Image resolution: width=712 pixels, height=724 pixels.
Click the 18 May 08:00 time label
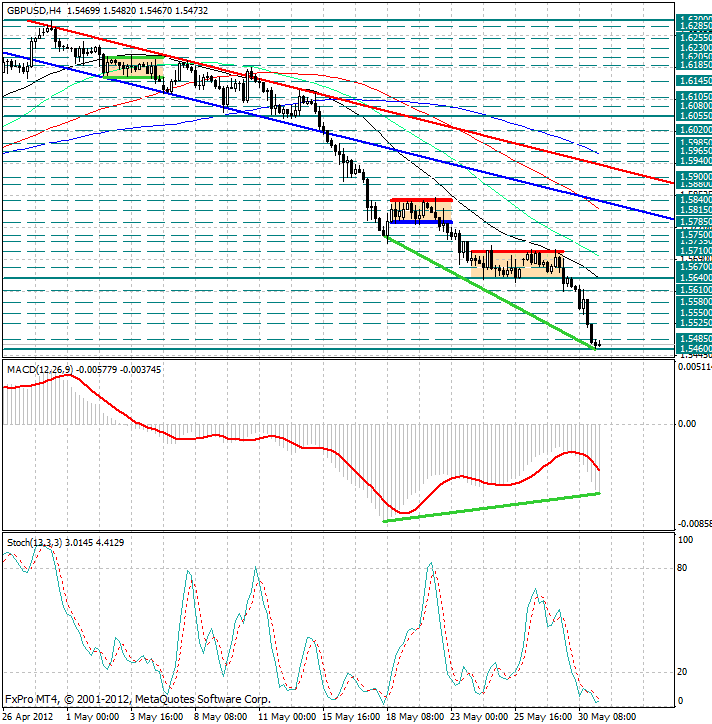(x=416, y=717)
